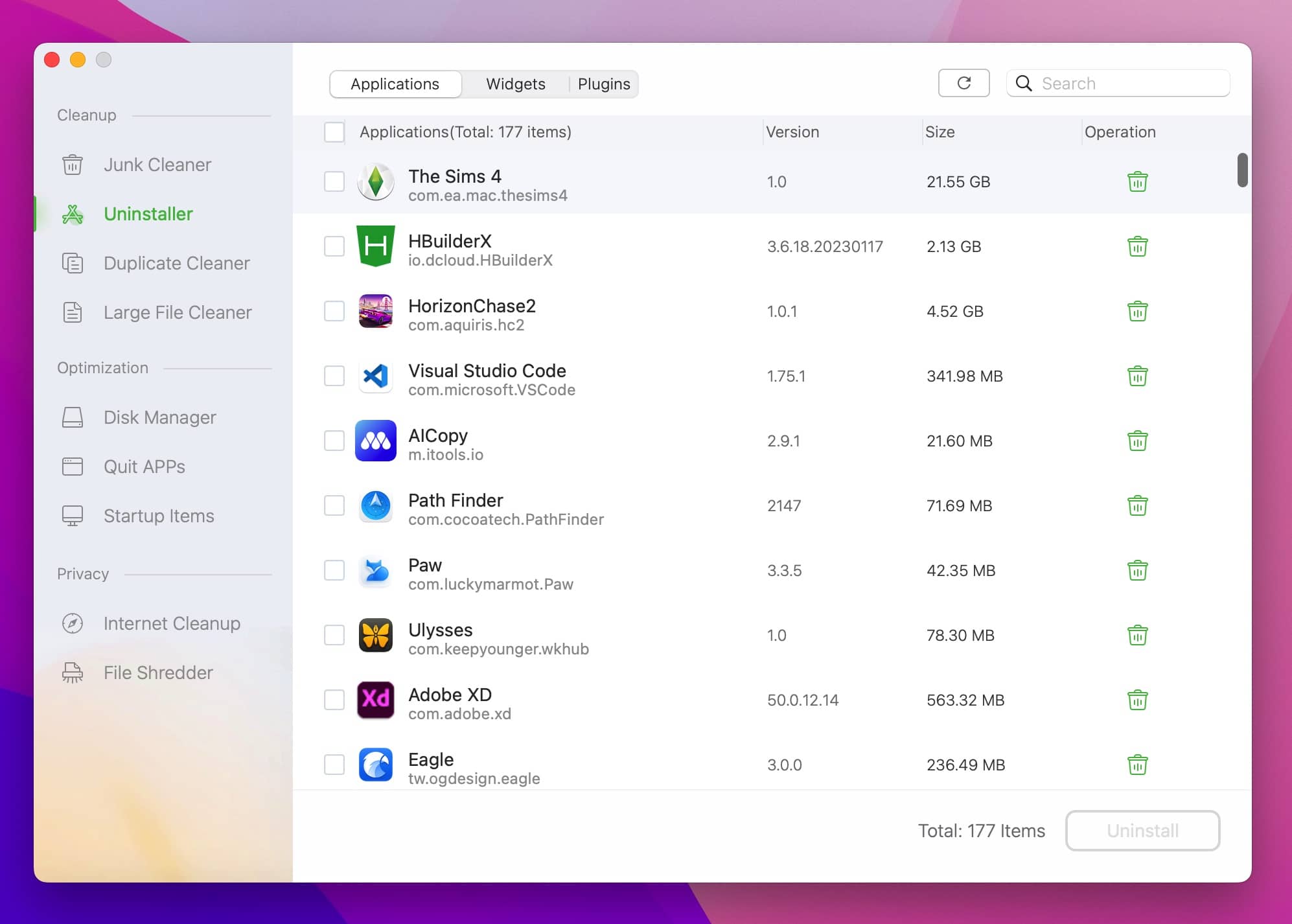The width and height of the screenshot is (1292, 924).
Task: Click the Adobe XD app icon
Action: pos(376,700)
